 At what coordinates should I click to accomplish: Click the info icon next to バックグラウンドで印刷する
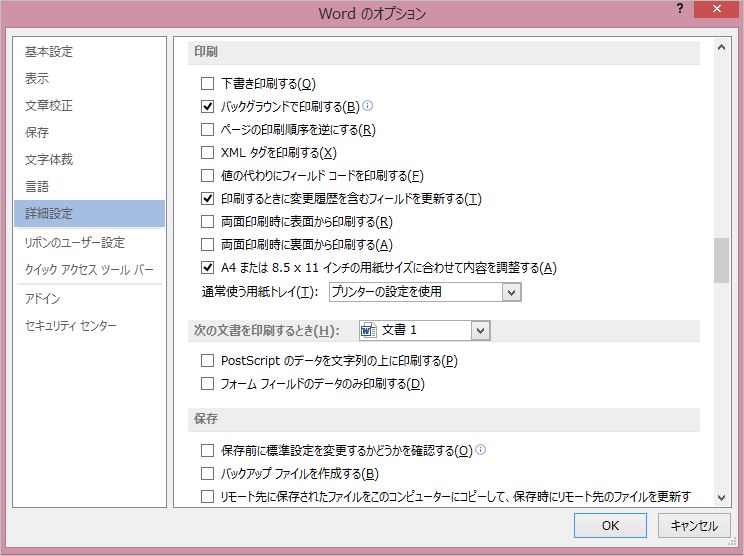click(367, 106)
